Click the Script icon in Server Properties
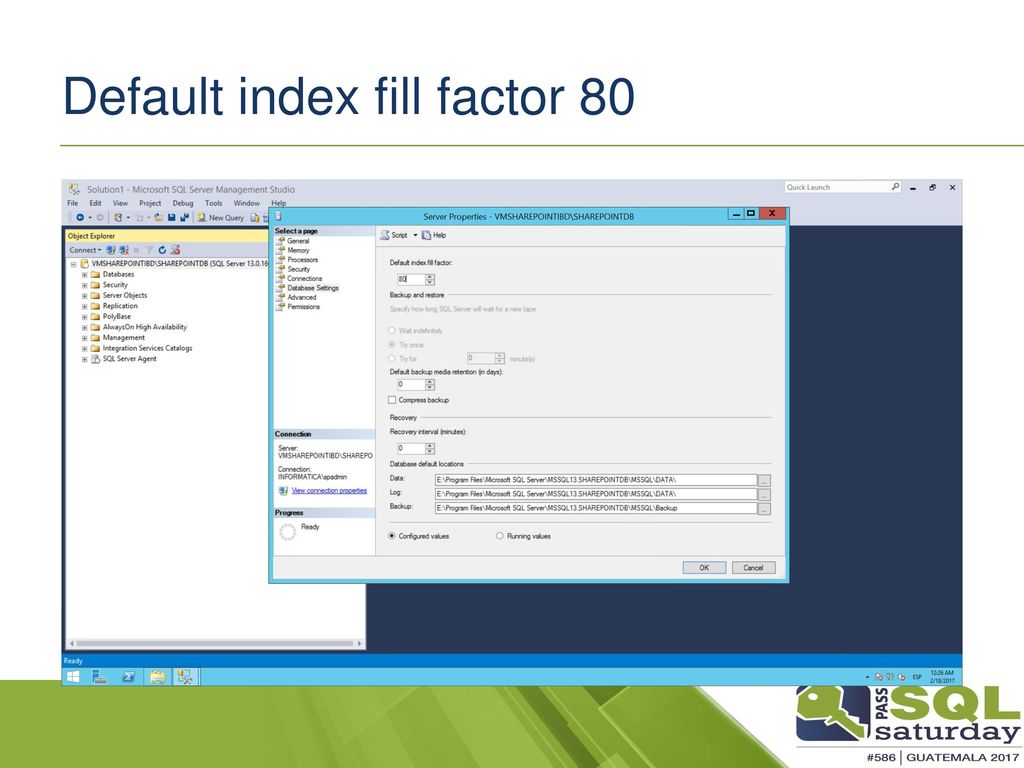The height and width of the screenshot is (768, 1024). (385, 235)
